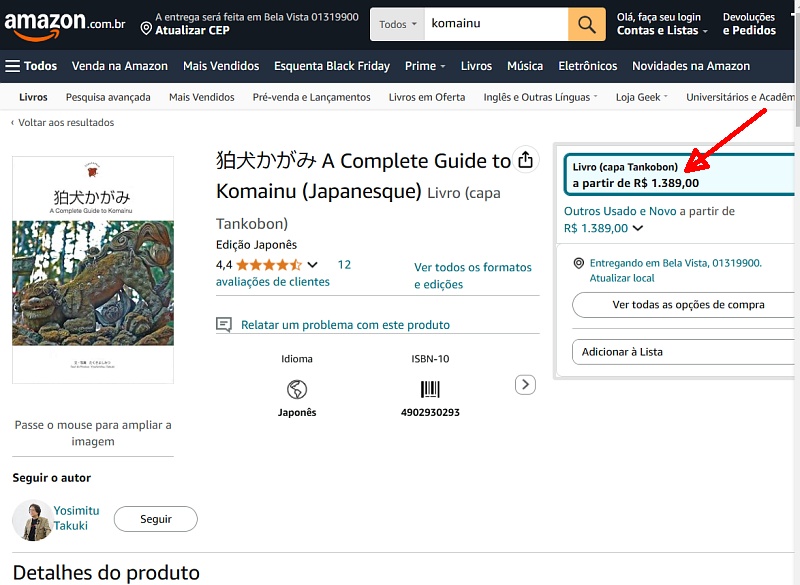The height and width of the screenshot is (585, 800).
Task: Open Livros em Oferta tab
Action: coord(427,97)
